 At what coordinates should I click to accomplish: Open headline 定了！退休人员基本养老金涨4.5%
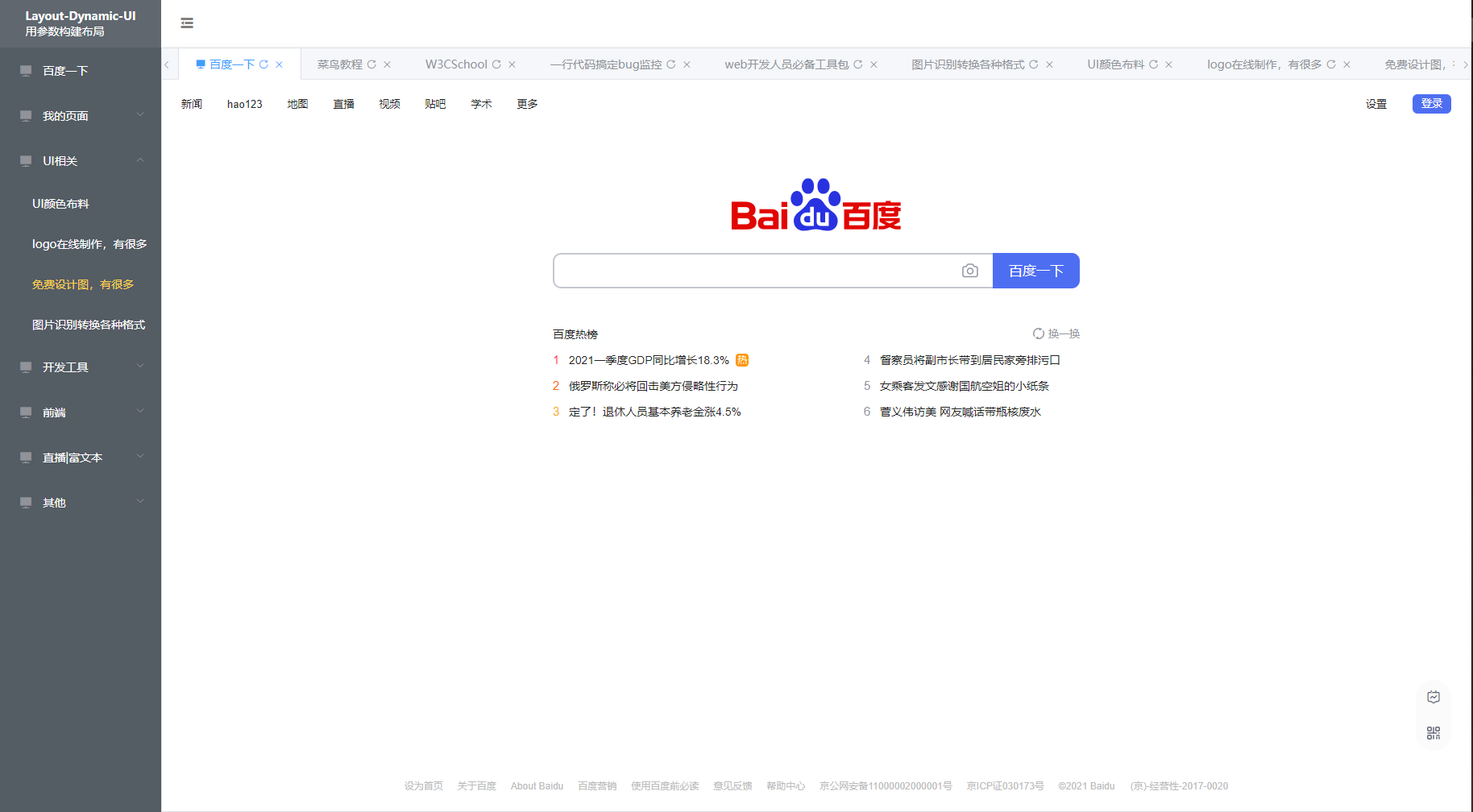tap(655, 412)
